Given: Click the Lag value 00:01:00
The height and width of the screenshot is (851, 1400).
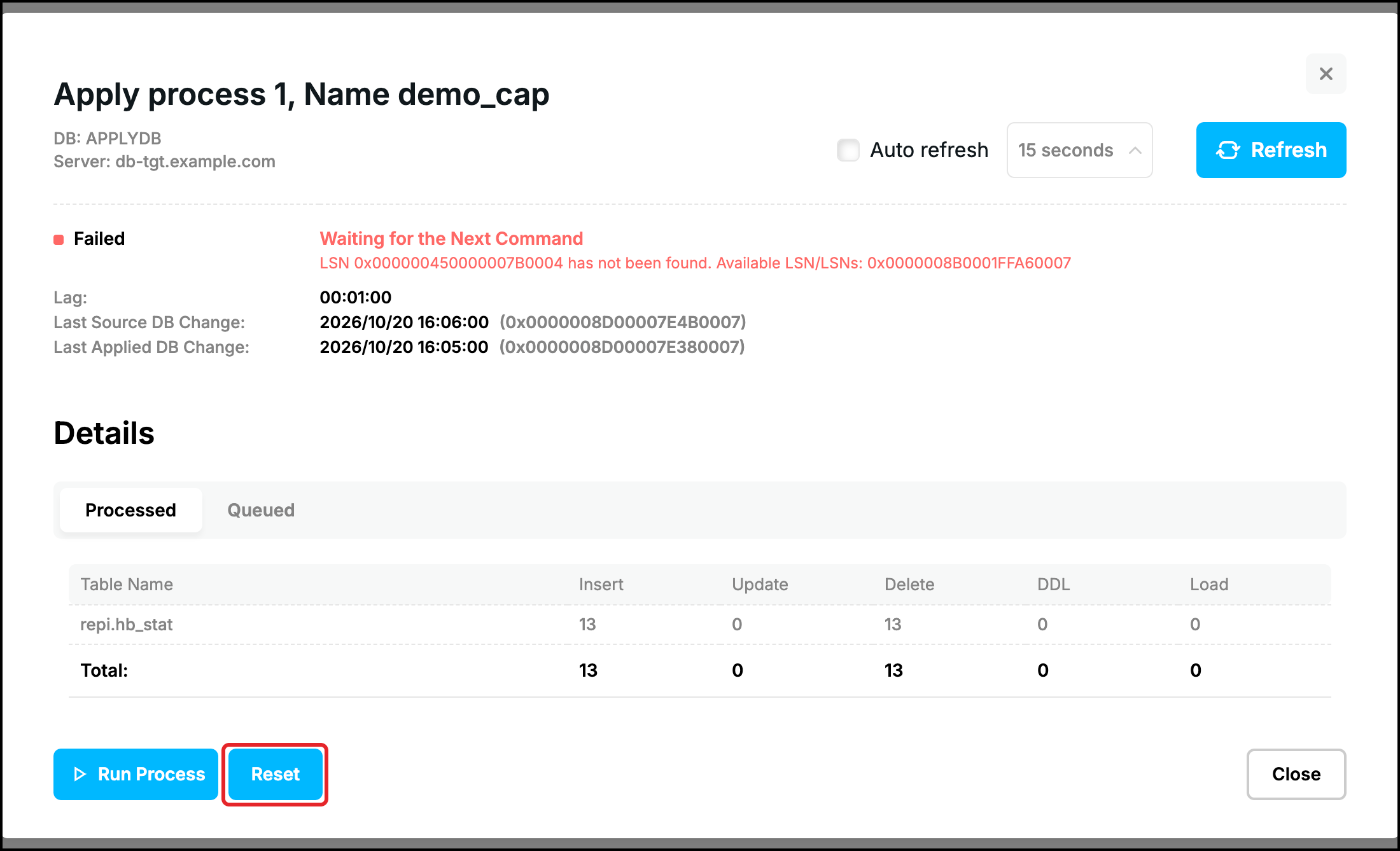Looking at the screenshot, I should (356, 297).
